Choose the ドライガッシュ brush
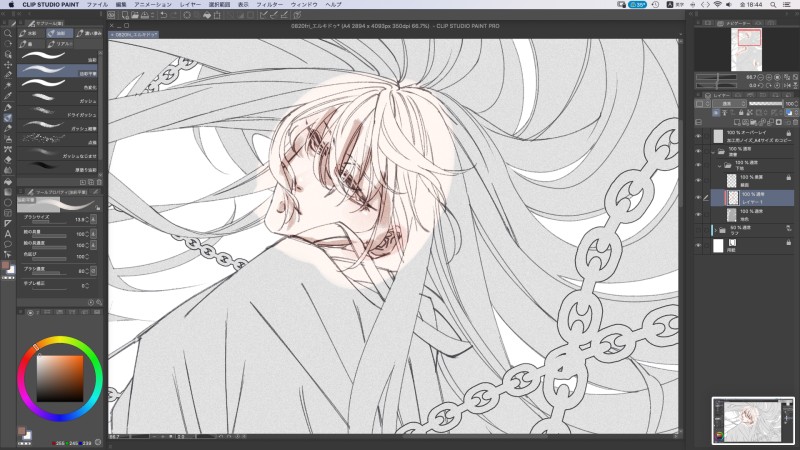The width and height of the screenshot is (800, 450). [x=58, y=111]
